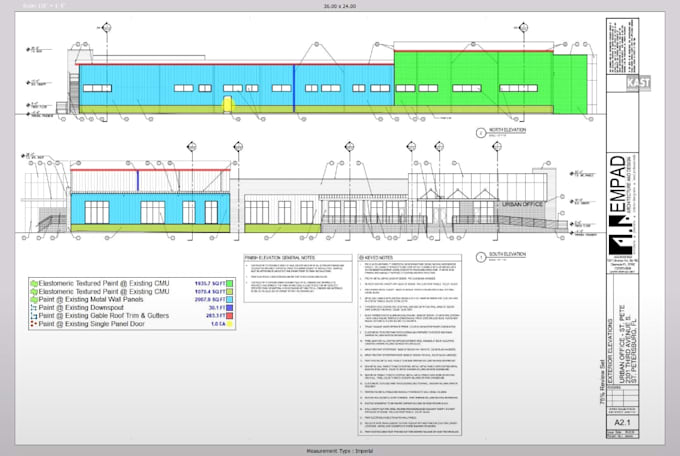
Task: Click the 75% Review Set text
Action: coord(602,382)
